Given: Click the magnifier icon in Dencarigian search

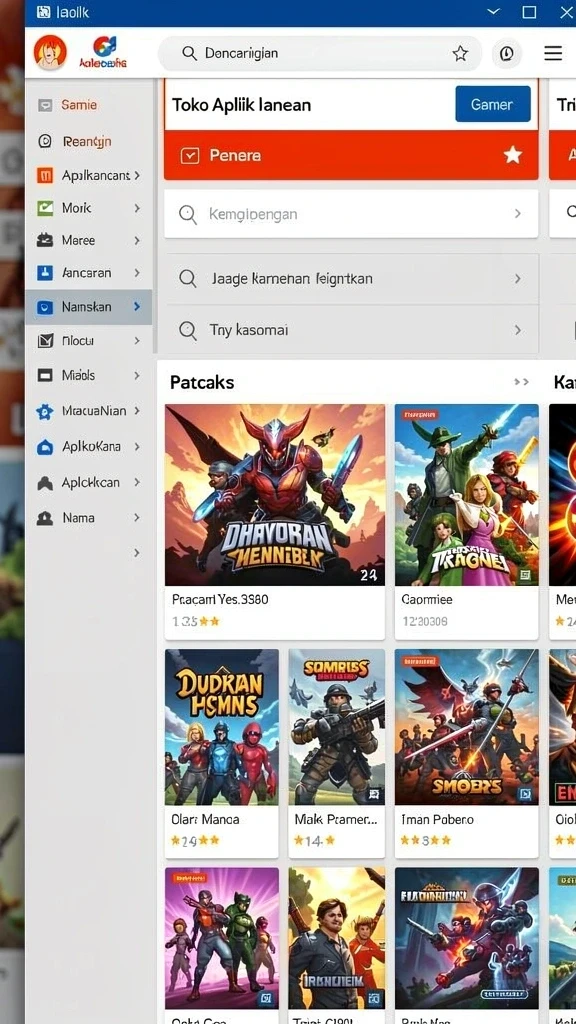Looking at the screenshot, I should [x=189, y=54].
